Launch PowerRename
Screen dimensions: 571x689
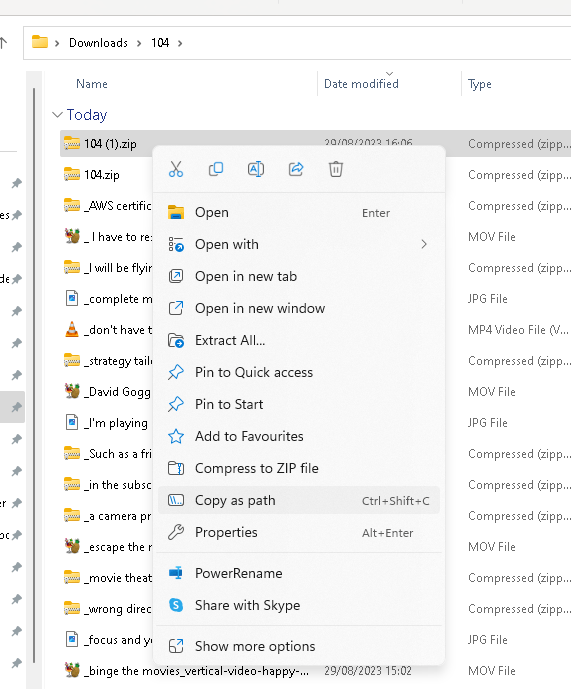pos(299,573)
